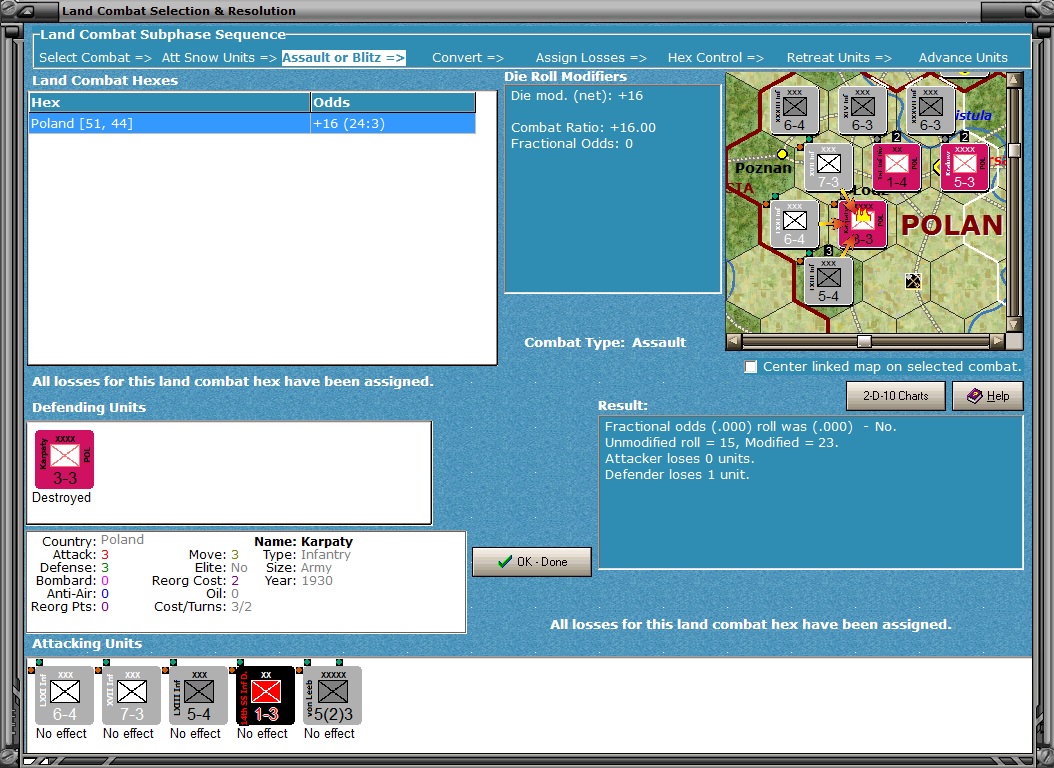Select attacking unit LXXI Inf 6-4
The width and height of the screenshot is (1054, 768).
(x=65, y=695)
